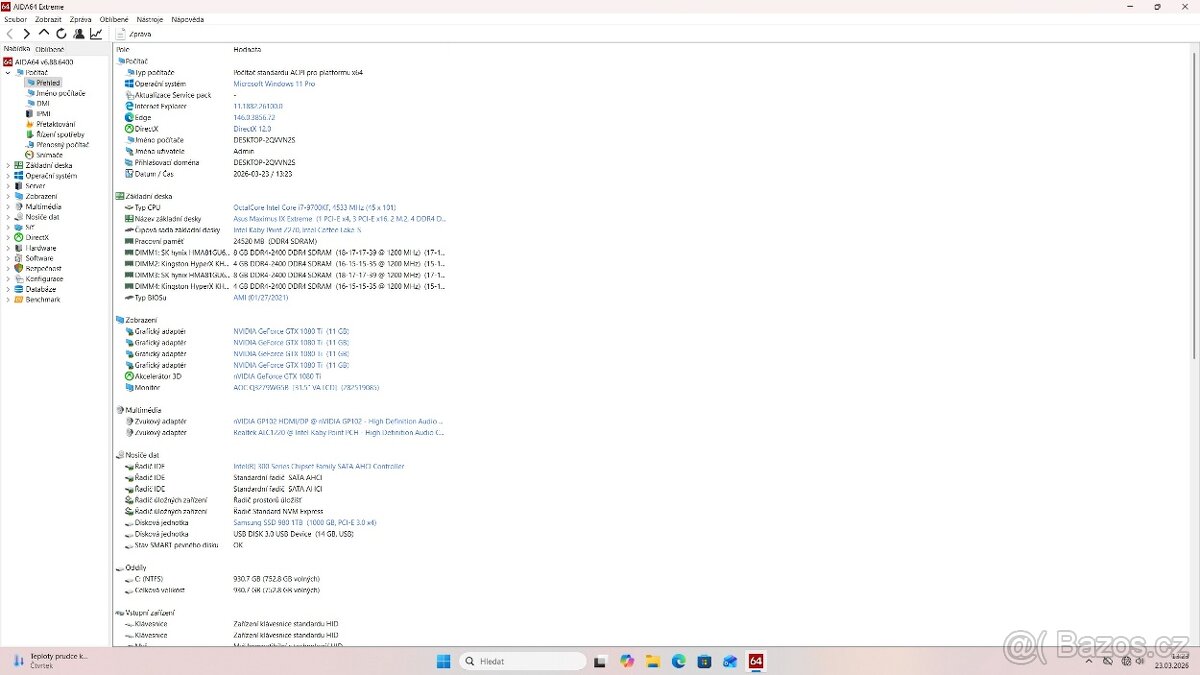Click the Microsoft Windows 11 Pro link
The width and height of the screenshot is (1200, 675).
(x=274, y=84)
